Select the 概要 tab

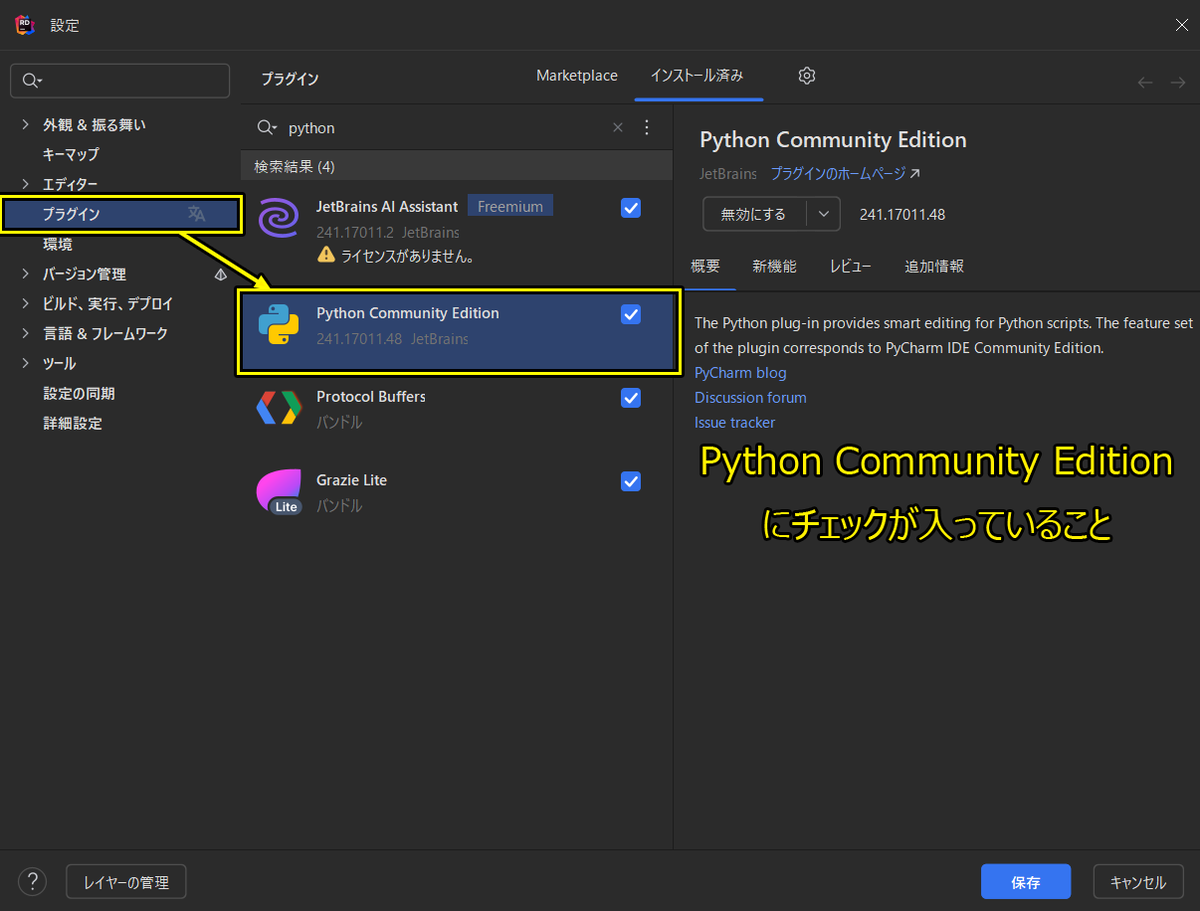pyautogui.click(x=705, y=266)
